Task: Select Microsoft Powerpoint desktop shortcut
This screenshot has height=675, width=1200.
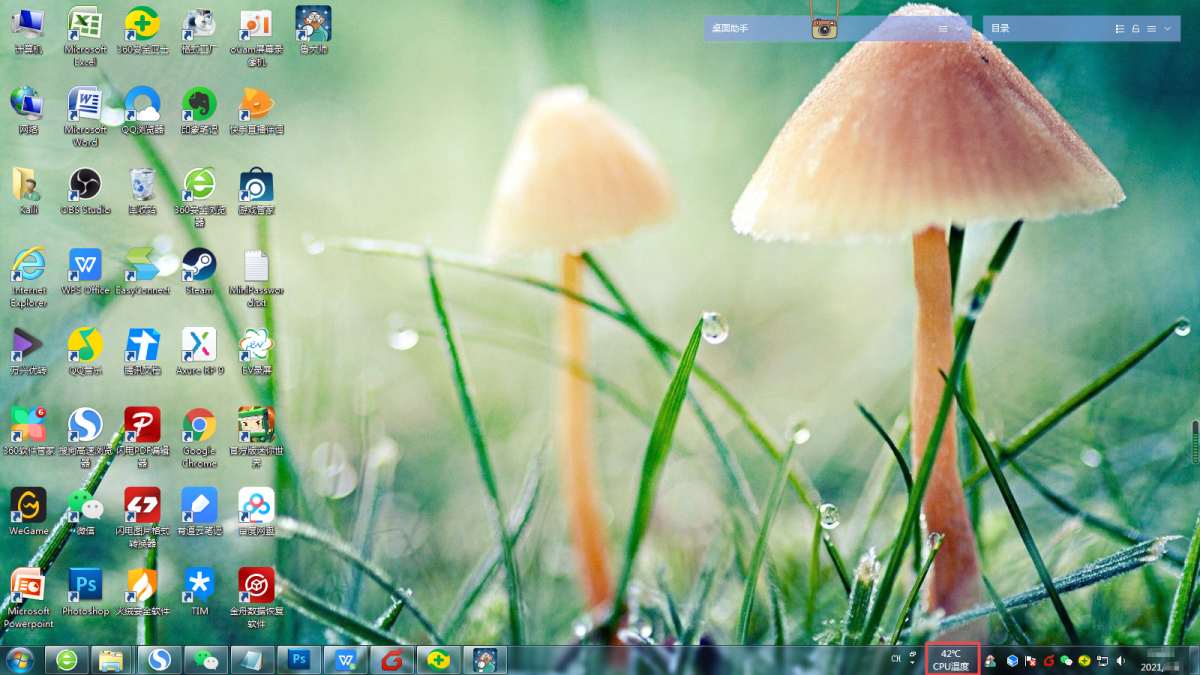Action: click(x=28, y=598)
